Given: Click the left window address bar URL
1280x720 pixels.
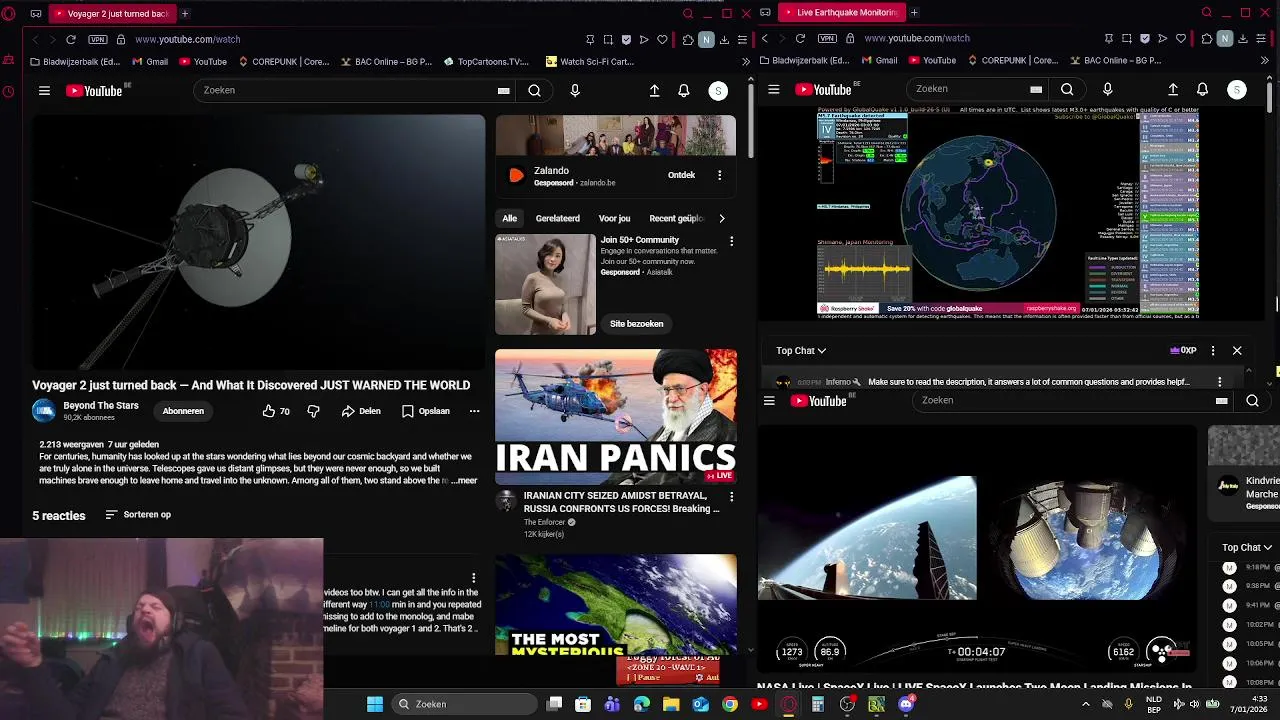Looking at the screenshot, I should [188, 39].
